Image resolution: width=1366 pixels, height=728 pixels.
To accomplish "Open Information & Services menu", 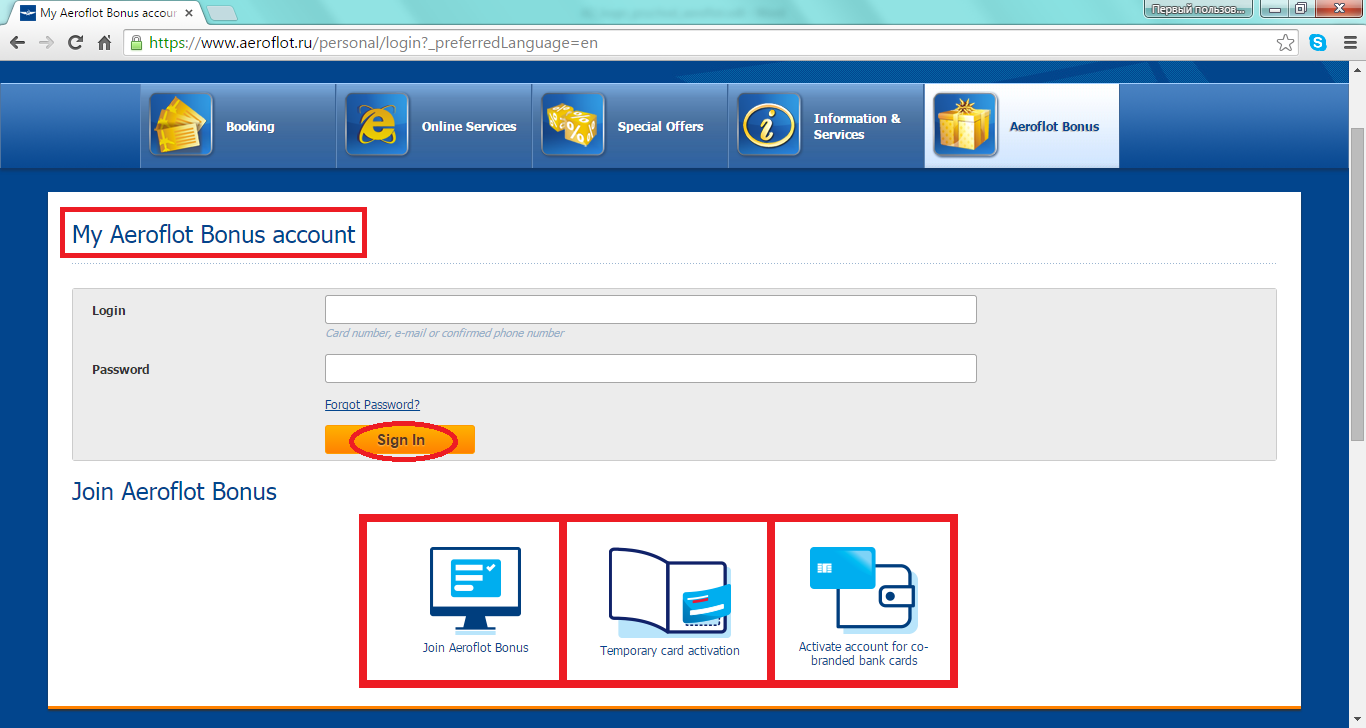I will (x=826, y=125).
